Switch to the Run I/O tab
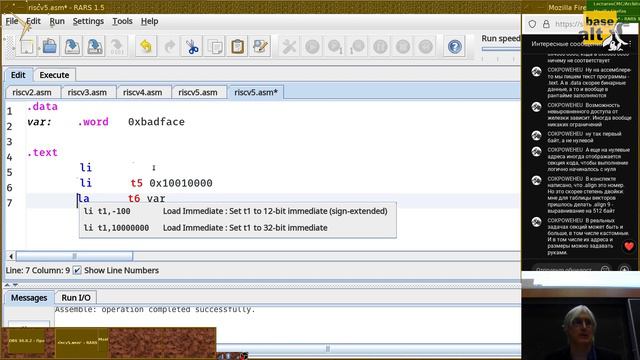The width and height of the screenshot is (640, 360). 76,298
